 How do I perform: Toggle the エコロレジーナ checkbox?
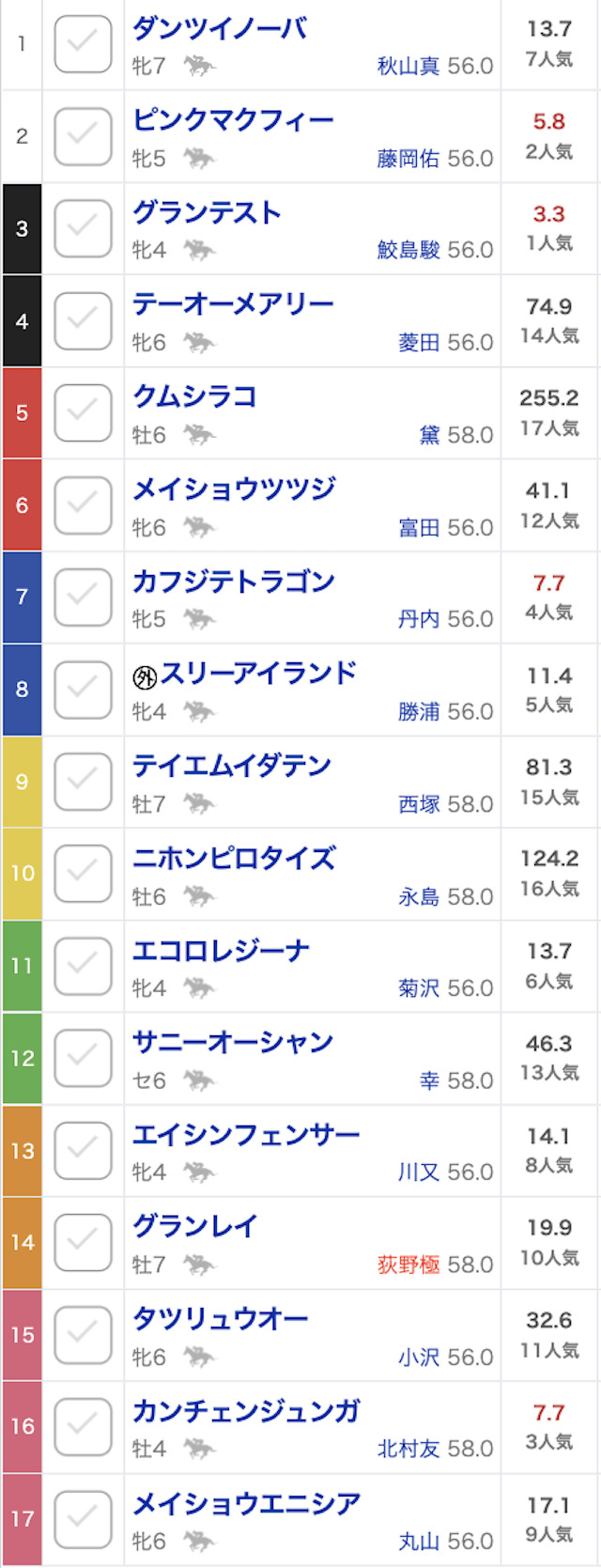pyautogui.click(x=83, y=966)
